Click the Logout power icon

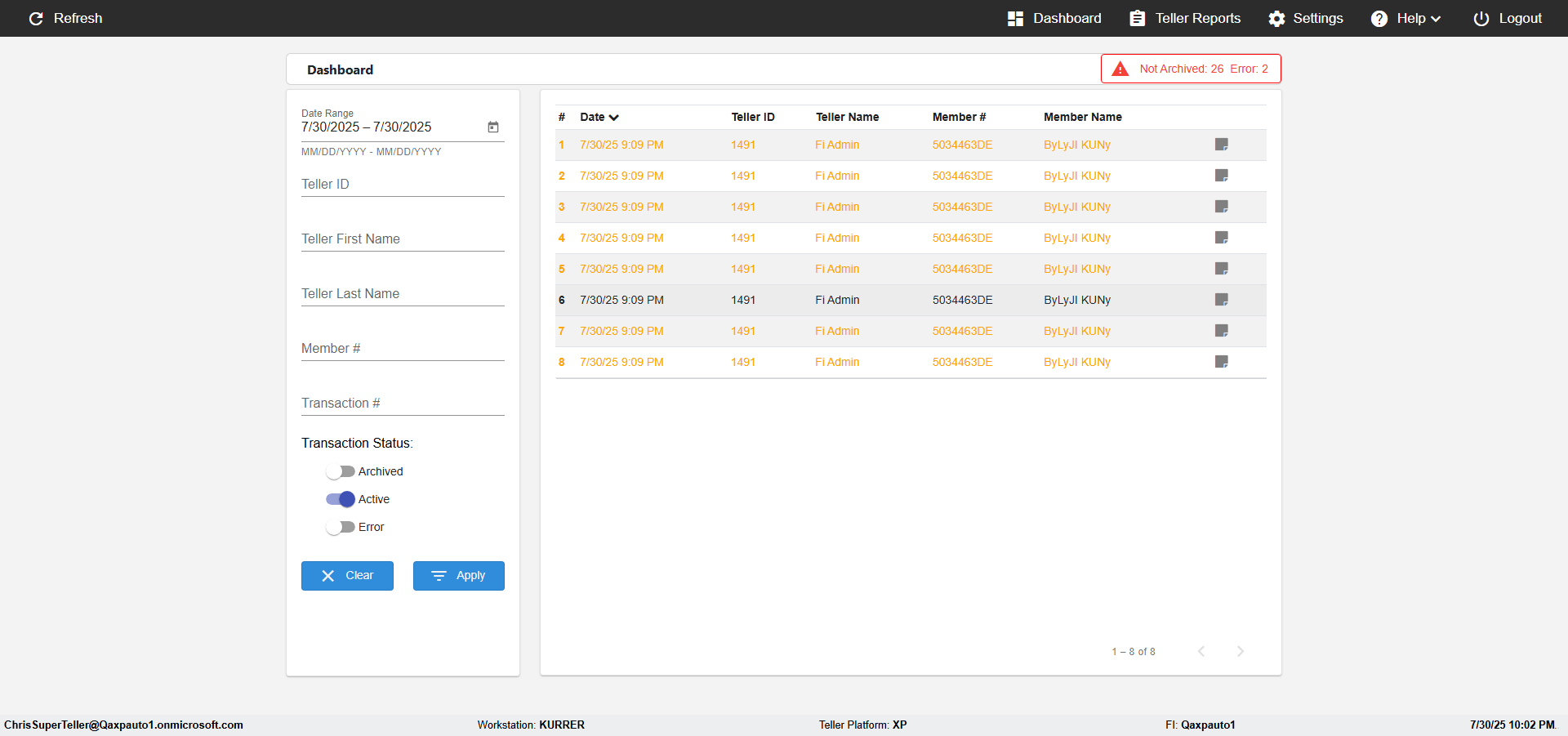1481,18
